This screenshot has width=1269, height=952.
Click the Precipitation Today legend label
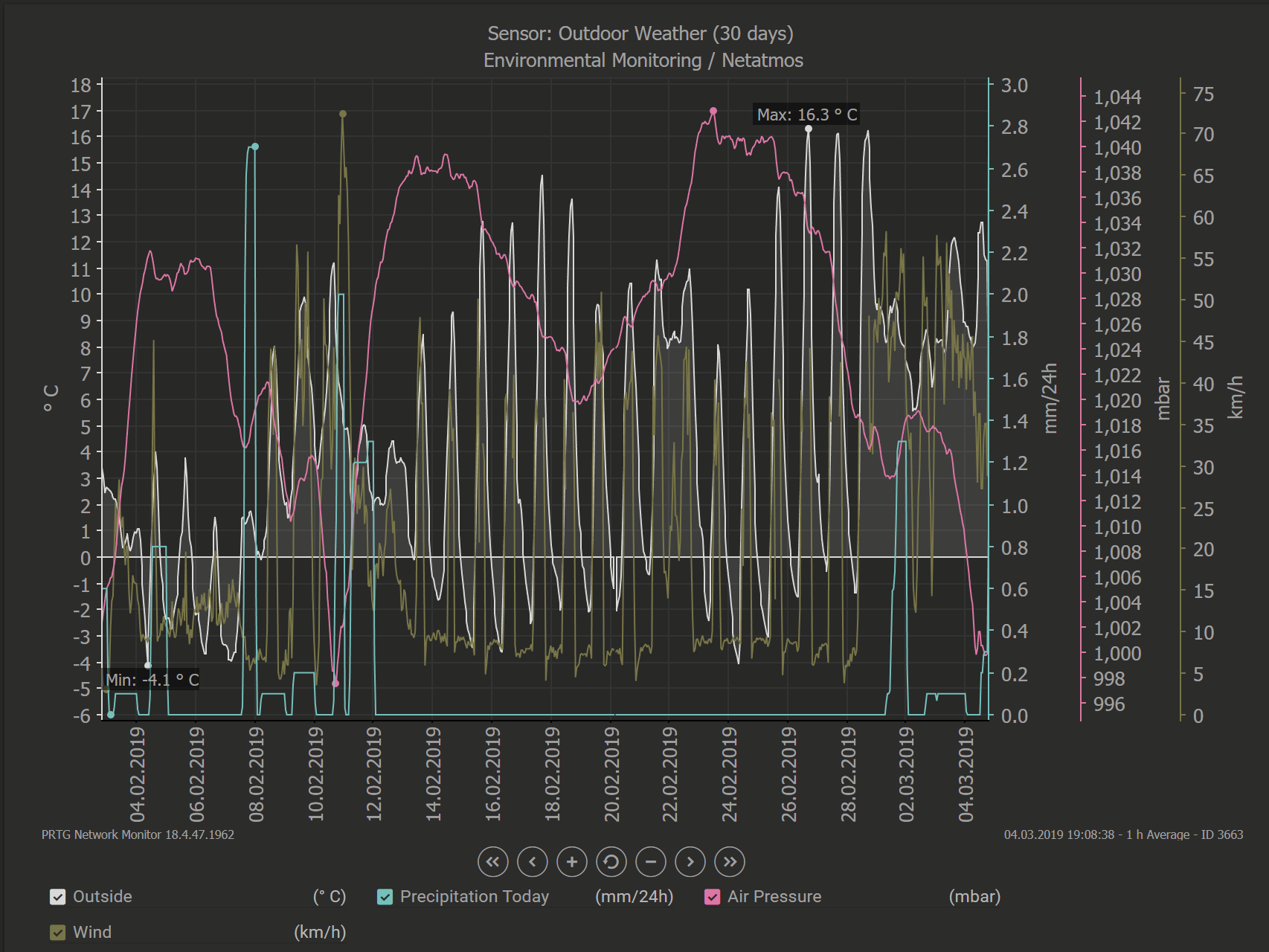click(x=474, y=897)
